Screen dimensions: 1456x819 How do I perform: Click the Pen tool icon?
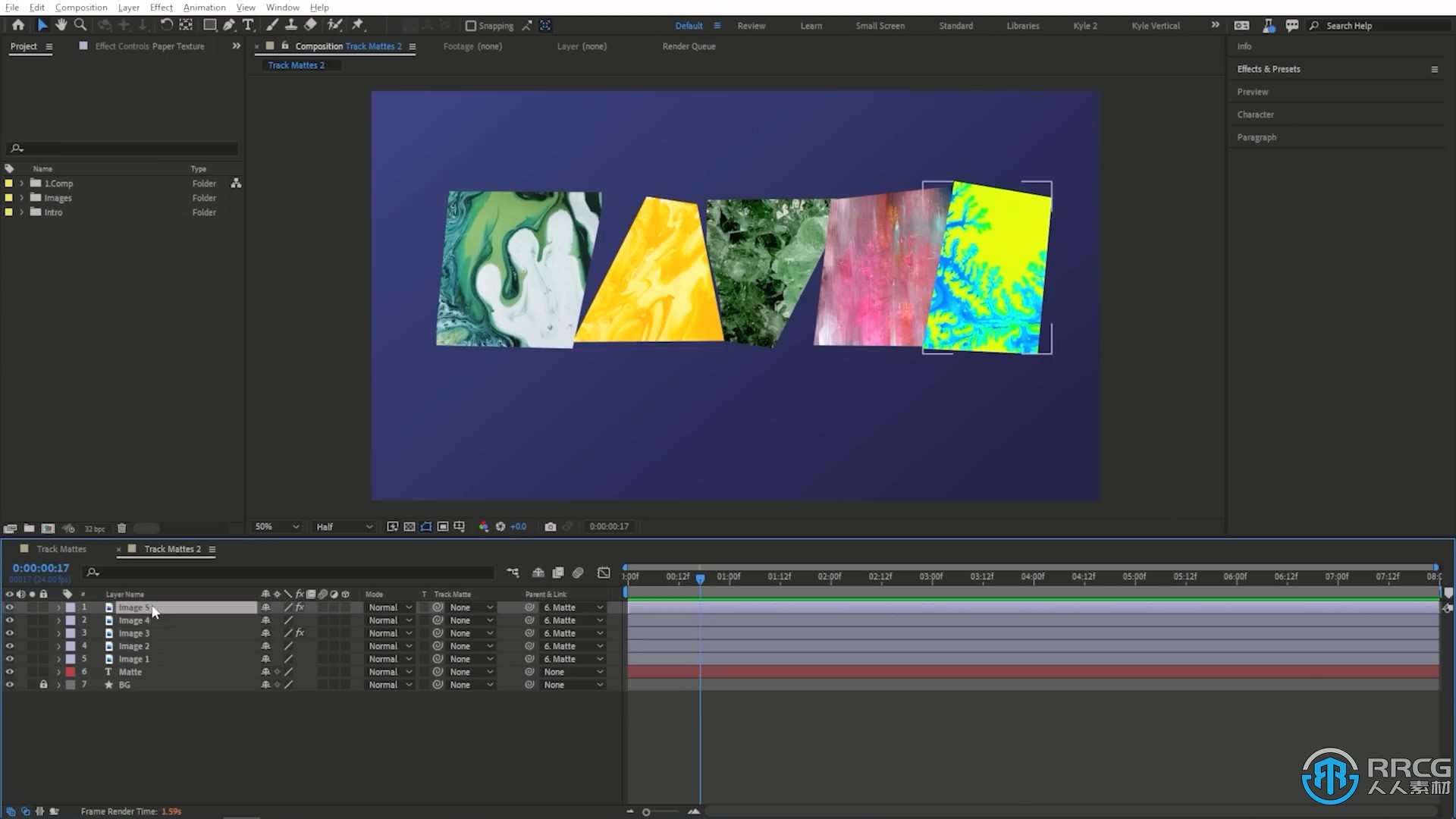(229, 25)
